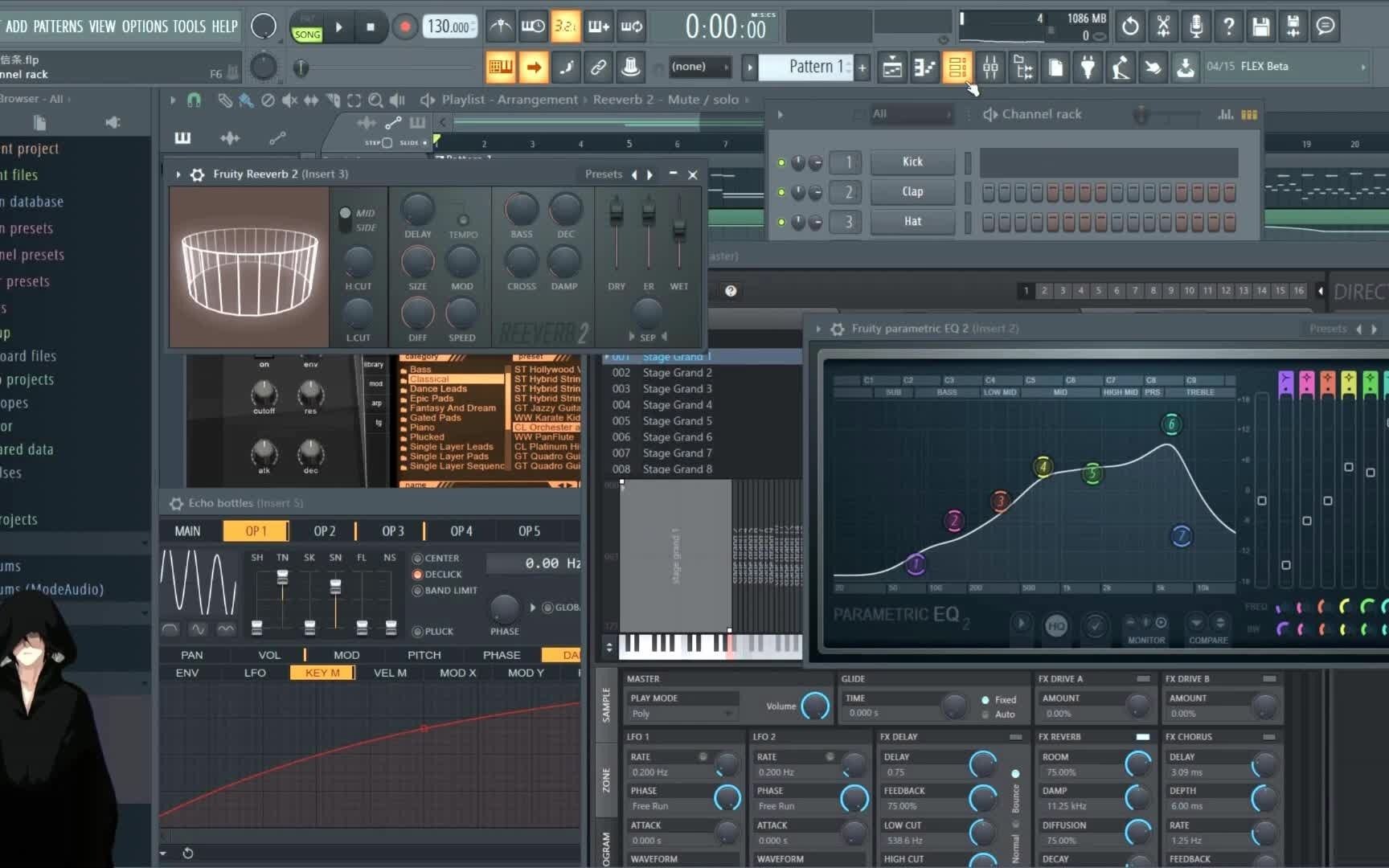This screenshot has height=868, width=1389.
Task: Click the microphone one-click recording icon
Action: pos(1196,27)
